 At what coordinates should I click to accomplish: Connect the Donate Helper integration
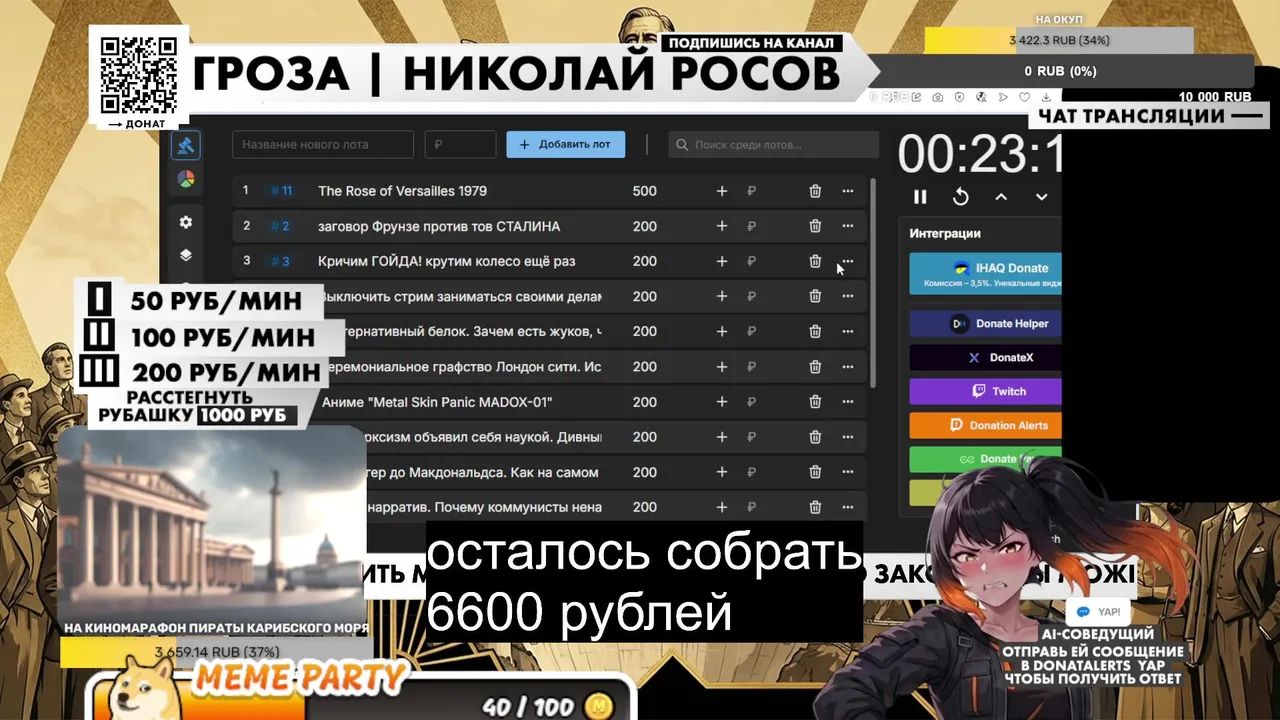985,324
